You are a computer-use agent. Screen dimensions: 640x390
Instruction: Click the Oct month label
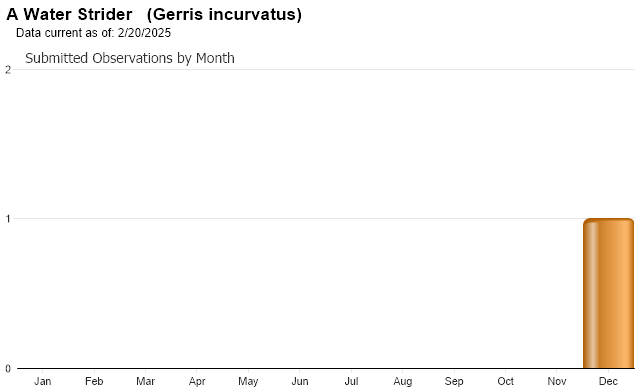pyautogui.click(x=505, y=381)
